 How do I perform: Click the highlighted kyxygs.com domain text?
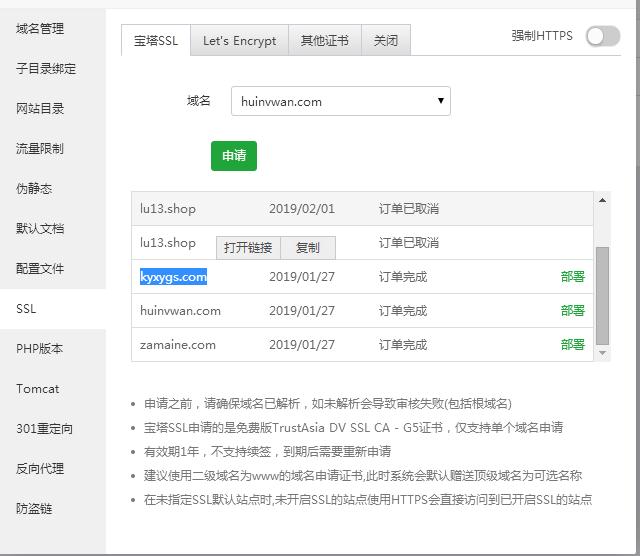coord(173,277)
